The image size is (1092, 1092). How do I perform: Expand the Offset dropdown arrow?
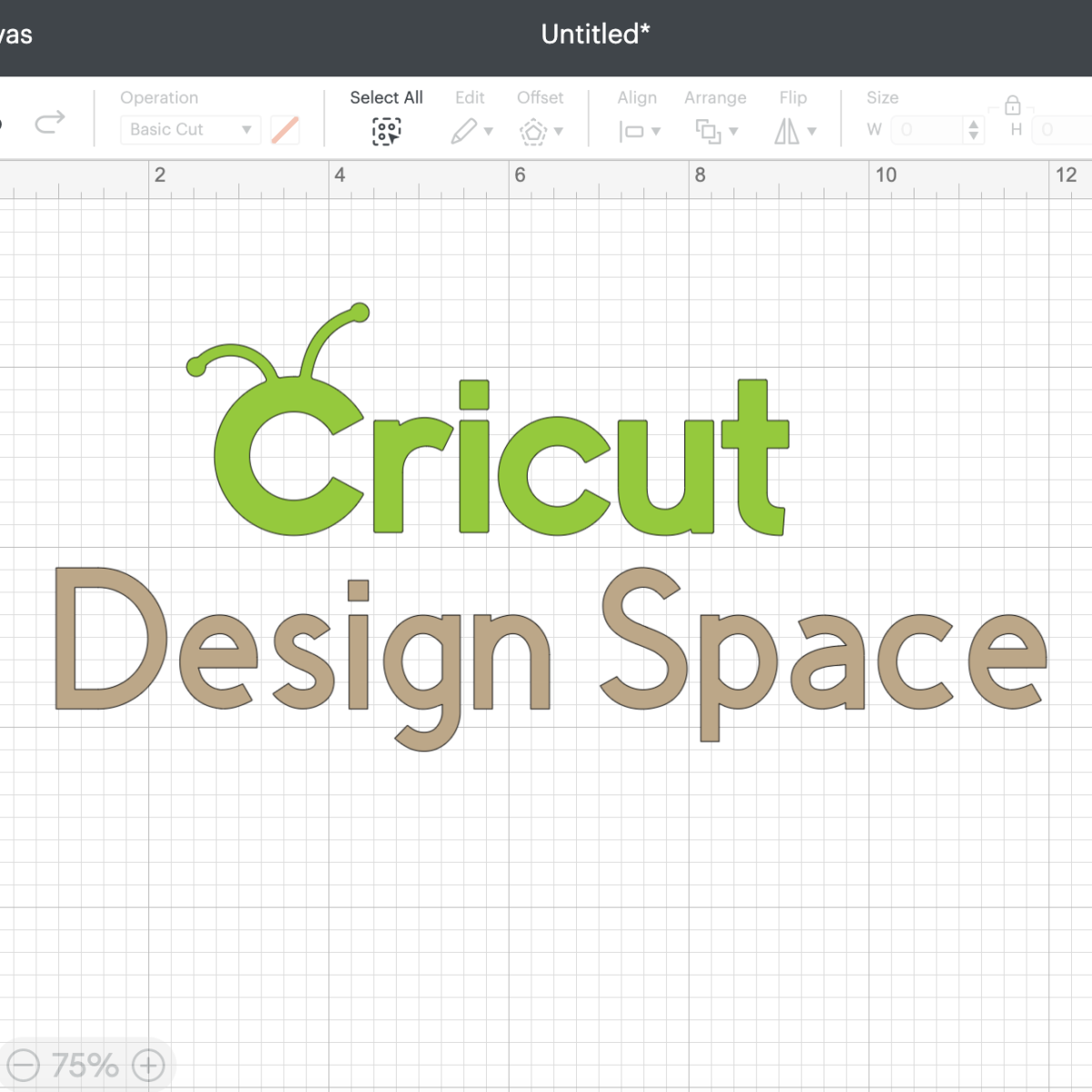[559, 132]
